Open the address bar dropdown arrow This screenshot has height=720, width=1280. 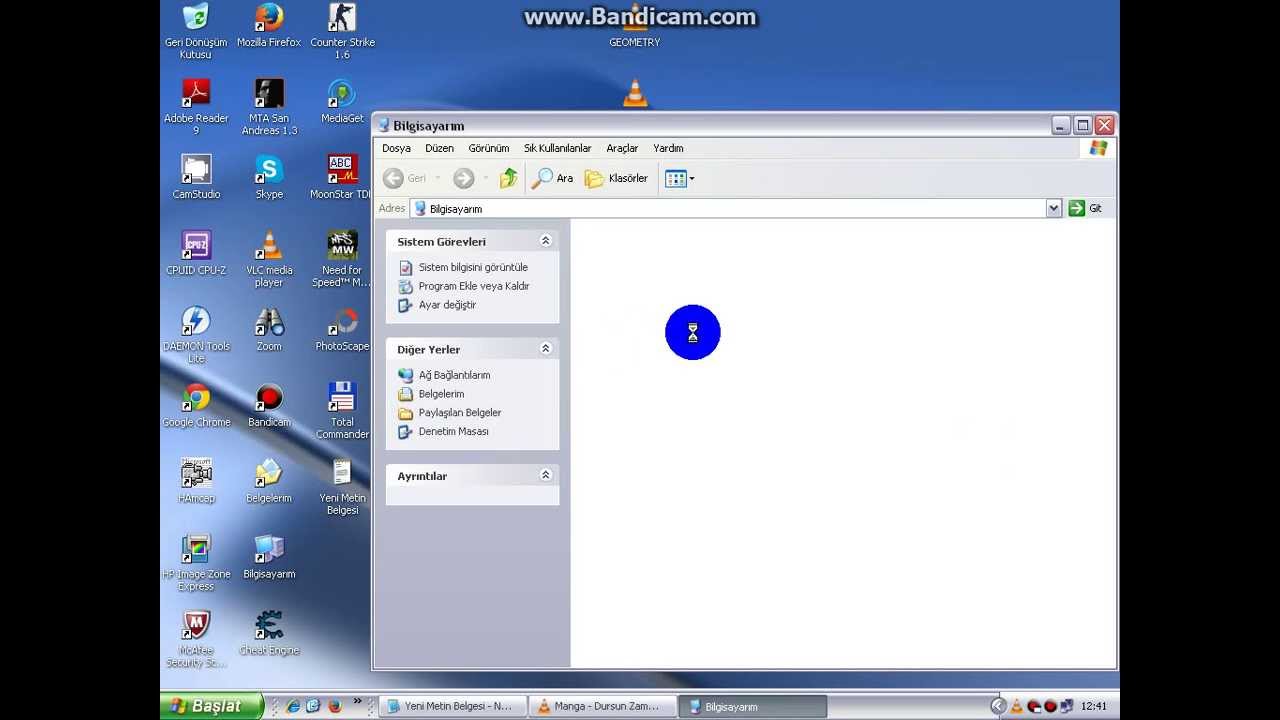(1053, 208)
